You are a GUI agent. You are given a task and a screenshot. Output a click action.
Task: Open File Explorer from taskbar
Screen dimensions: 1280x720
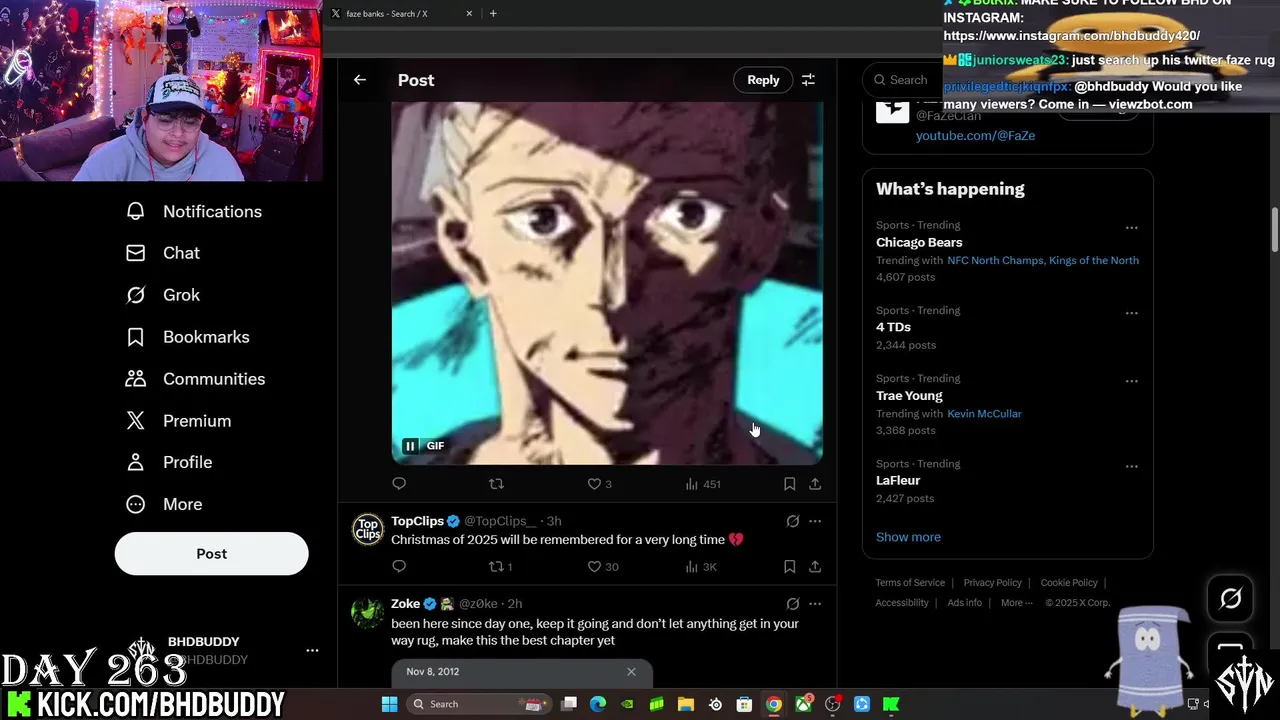point(685,704)
